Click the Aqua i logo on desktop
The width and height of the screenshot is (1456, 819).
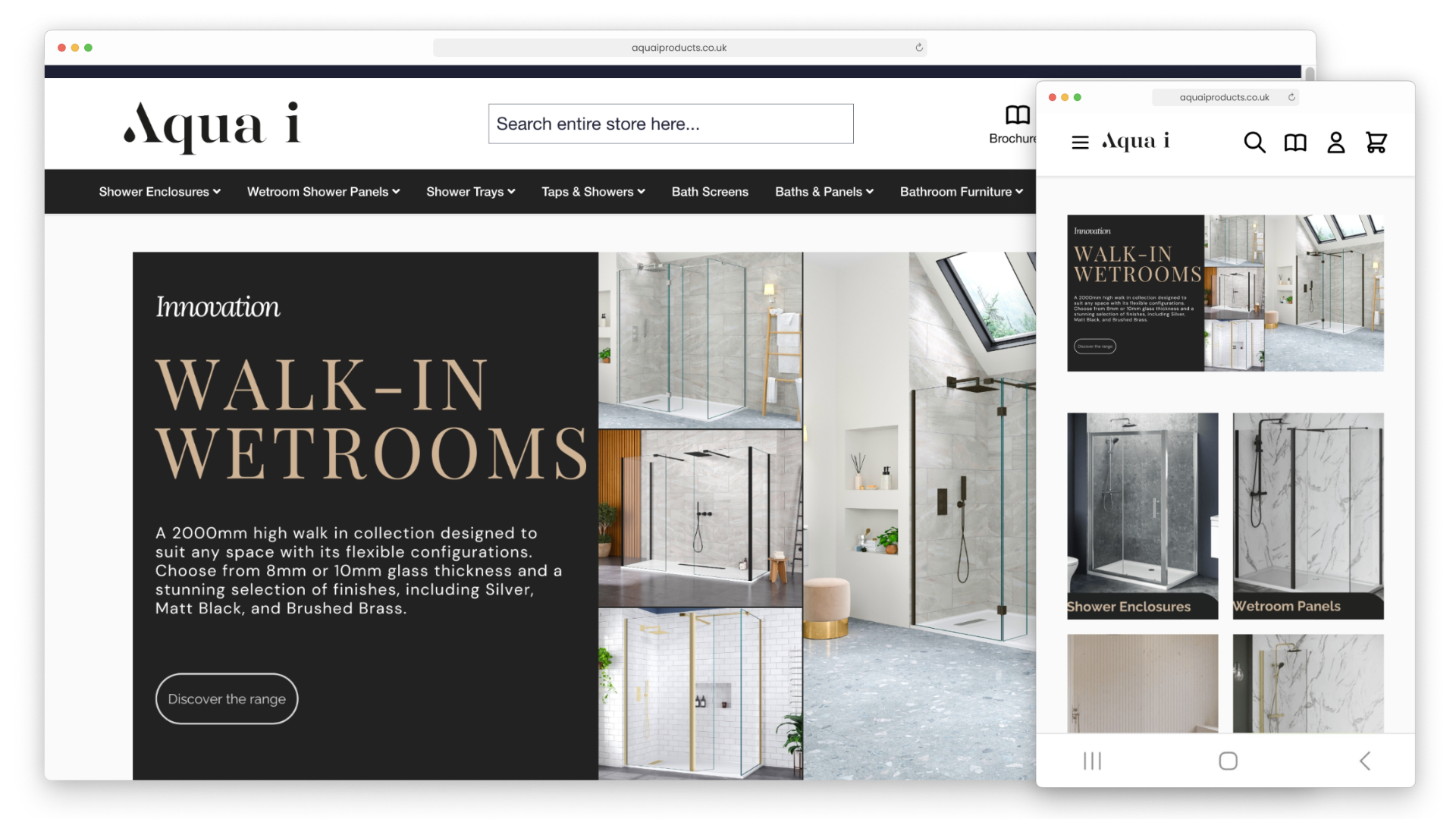(213, 127)
